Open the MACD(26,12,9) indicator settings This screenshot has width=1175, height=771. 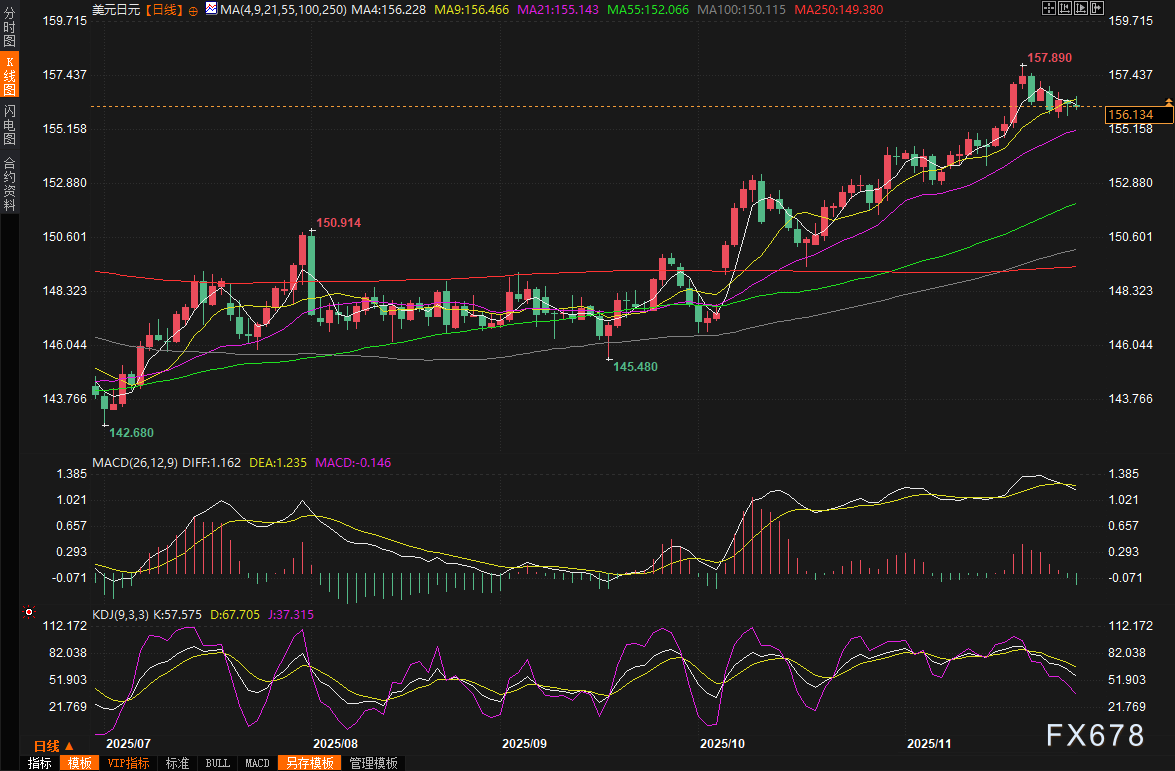click(x=134, y=464)
